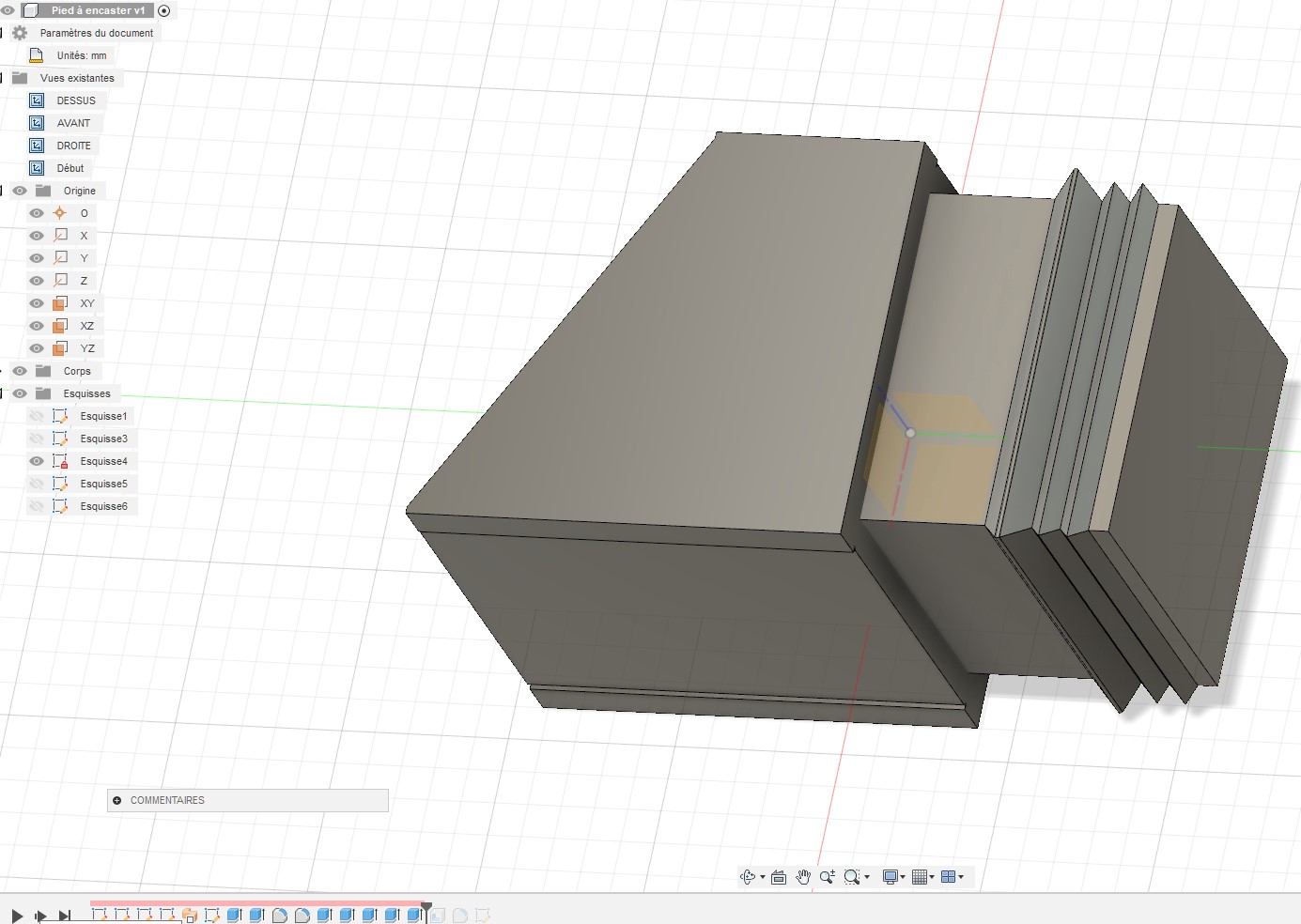Select the Paramètres du document node
The height and width of the screenshot is (924, 1301).
(97, 33)
